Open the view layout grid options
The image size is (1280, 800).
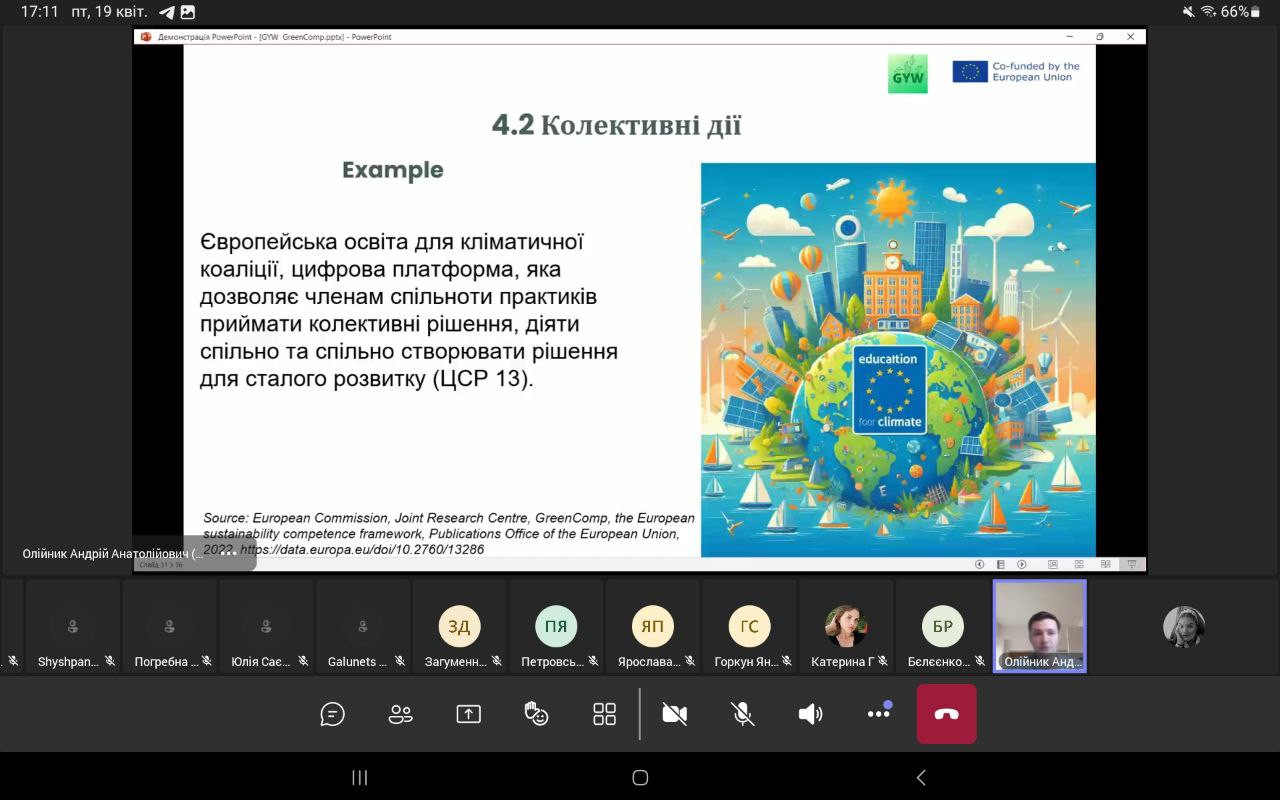[604, 714]
